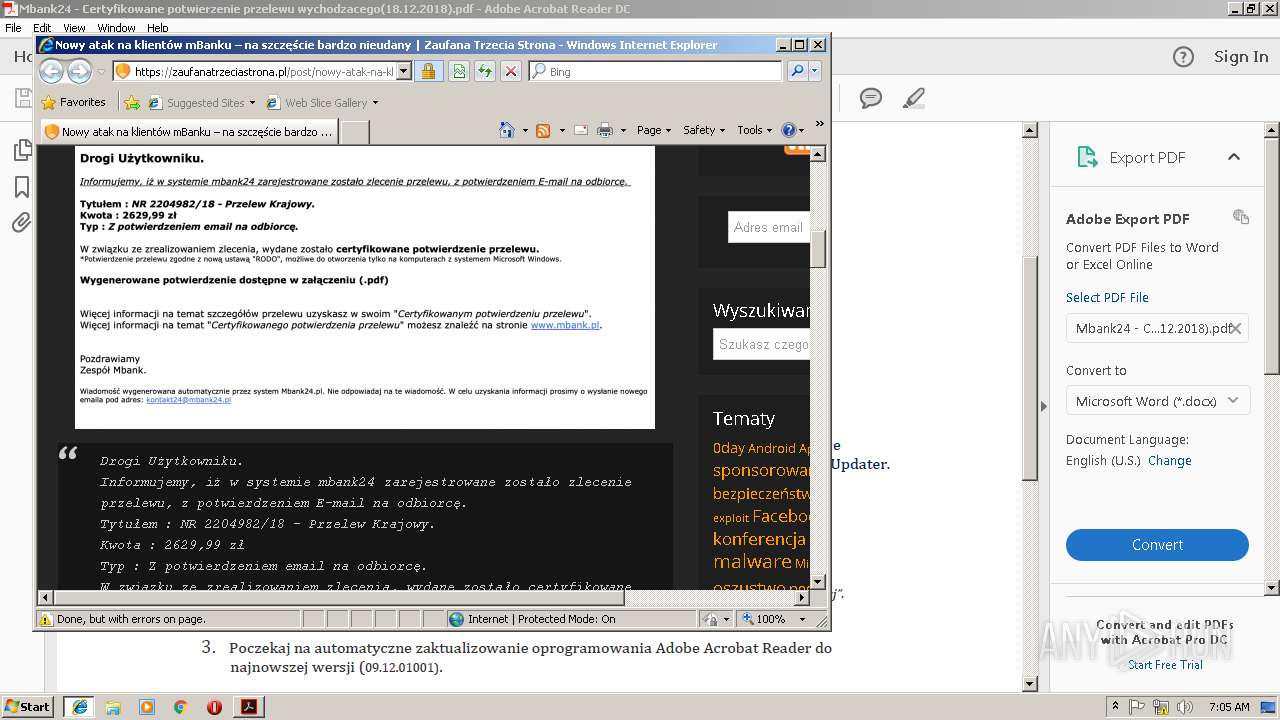Click the blue Convert button
1280x720 pixels.
click(x=1157, y=545)
